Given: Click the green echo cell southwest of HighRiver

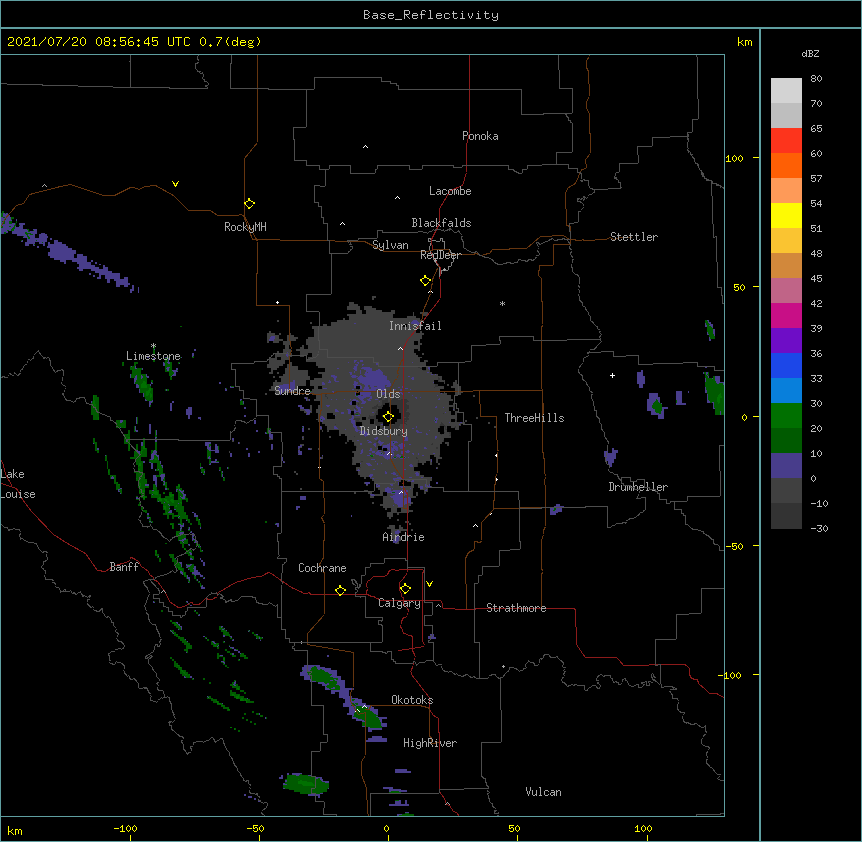Looking at the screenshot, I should click(306, 783).
